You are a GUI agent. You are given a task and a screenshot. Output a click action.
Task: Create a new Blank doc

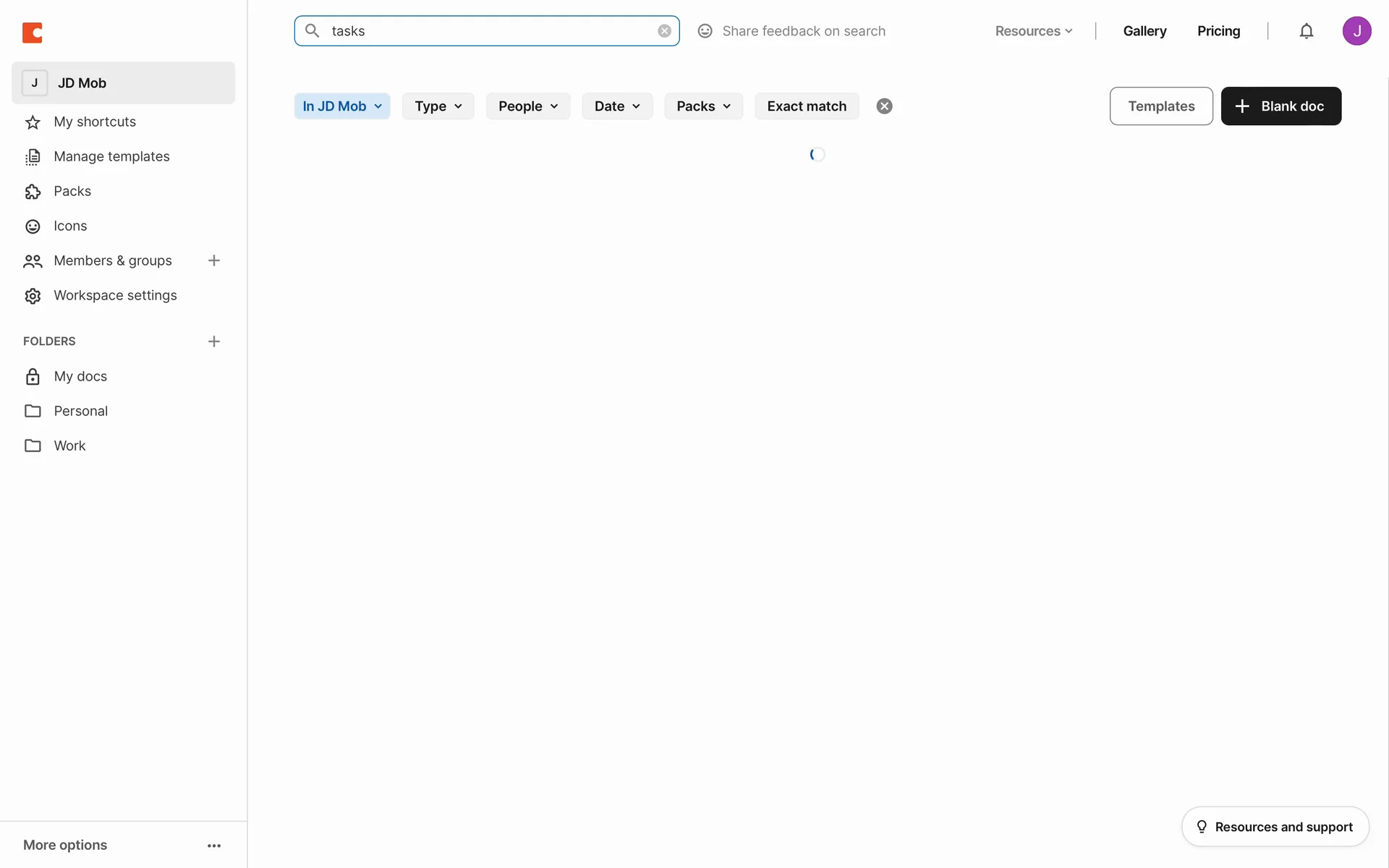1281,106
